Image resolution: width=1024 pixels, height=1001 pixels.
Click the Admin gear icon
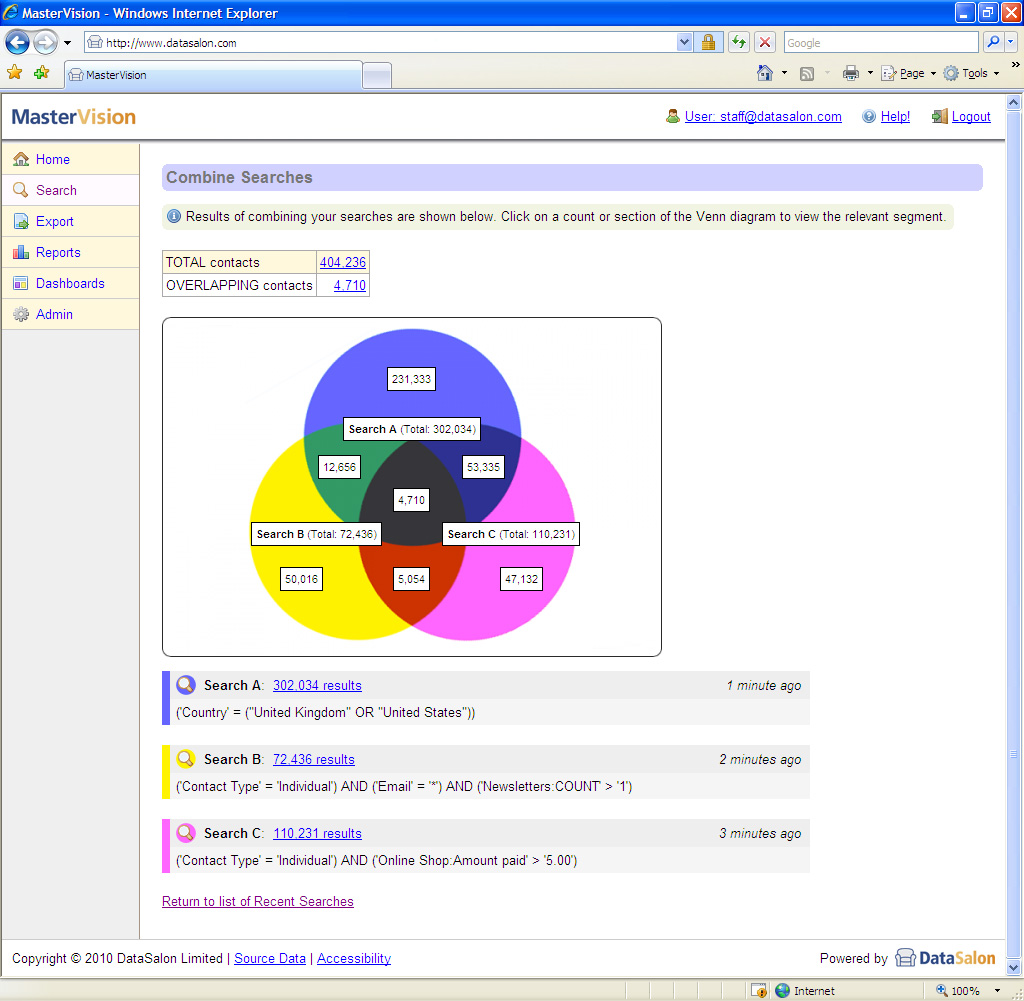[x=21, y=314]
